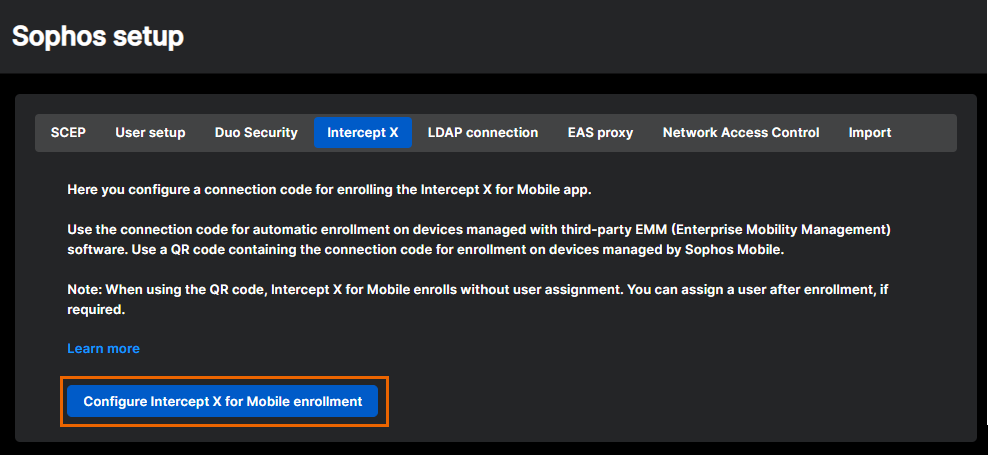Click empty panel space right of Configure button
Screen dimensions: 988x455
click(680, 401)
